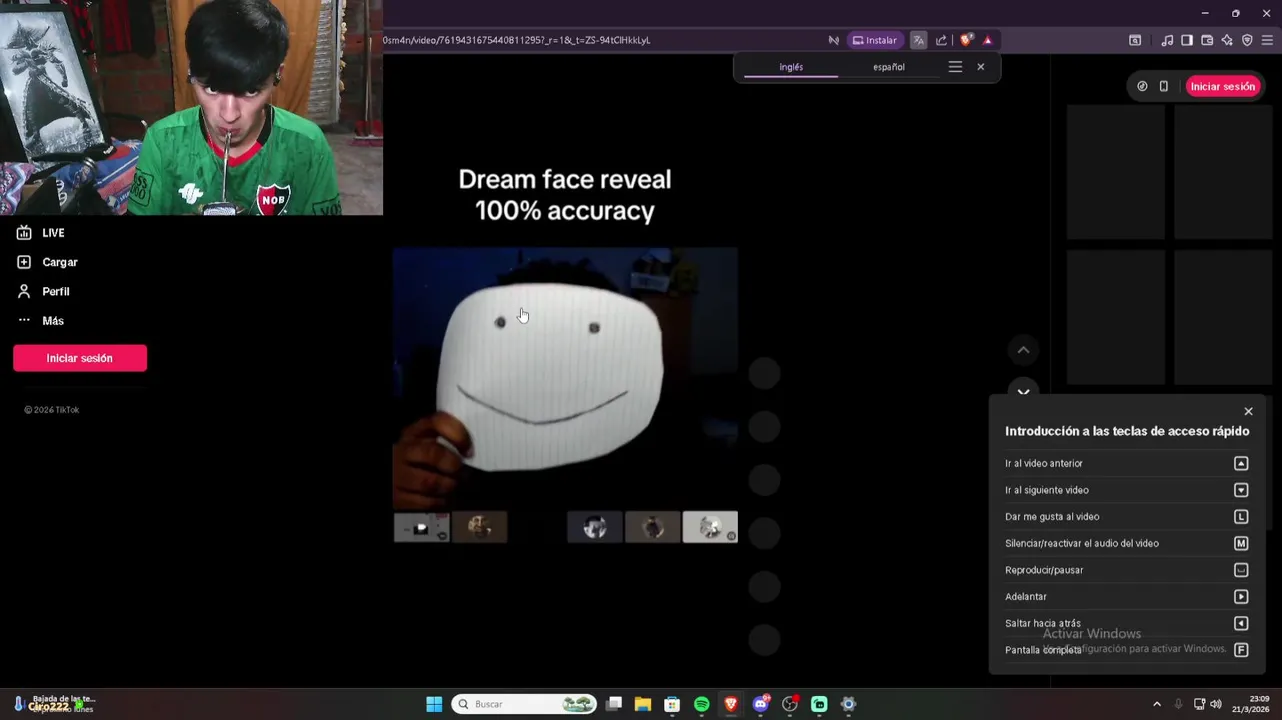The image size is (1282, 720).
Task: Click the L key icon for liking
Action: pyautogui.click(x=1241, y=517)
